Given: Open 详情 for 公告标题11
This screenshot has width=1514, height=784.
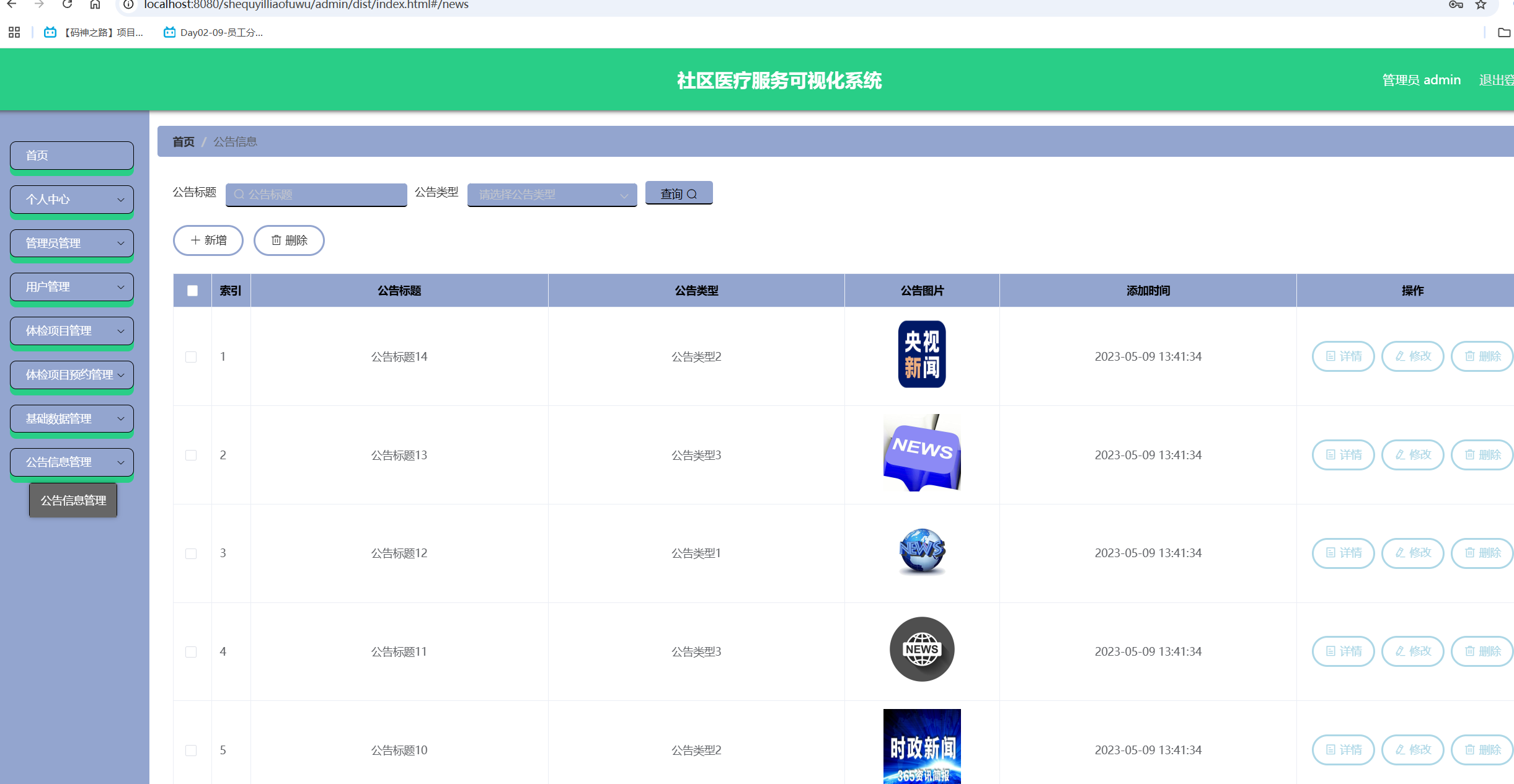Looking at the screenshot, I should click(x=1344, y=651).
